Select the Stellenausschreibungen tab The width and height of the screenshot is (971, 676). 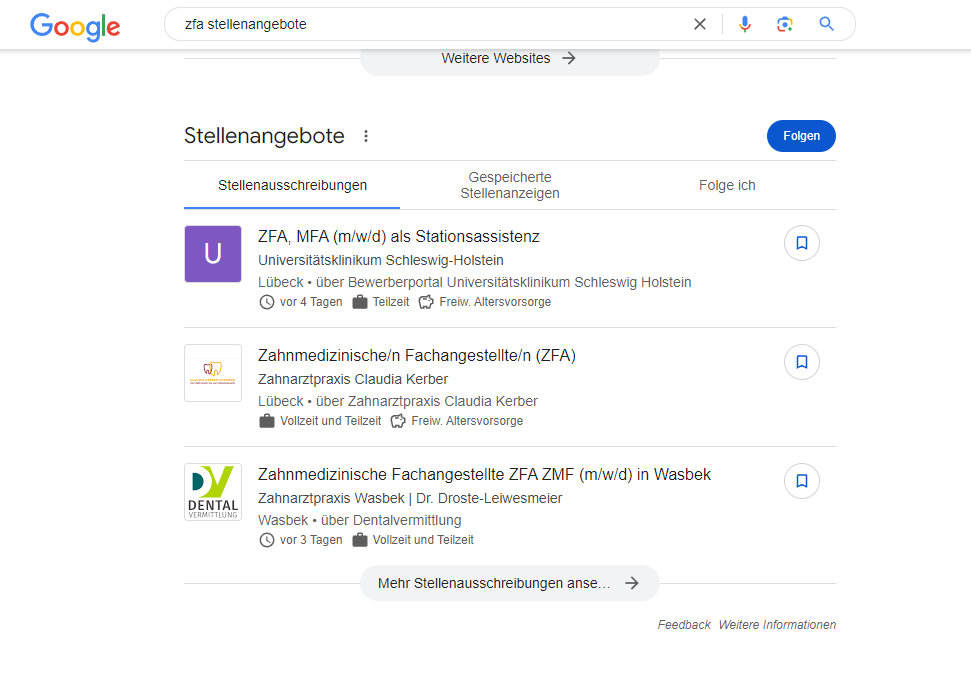[292, 185]
